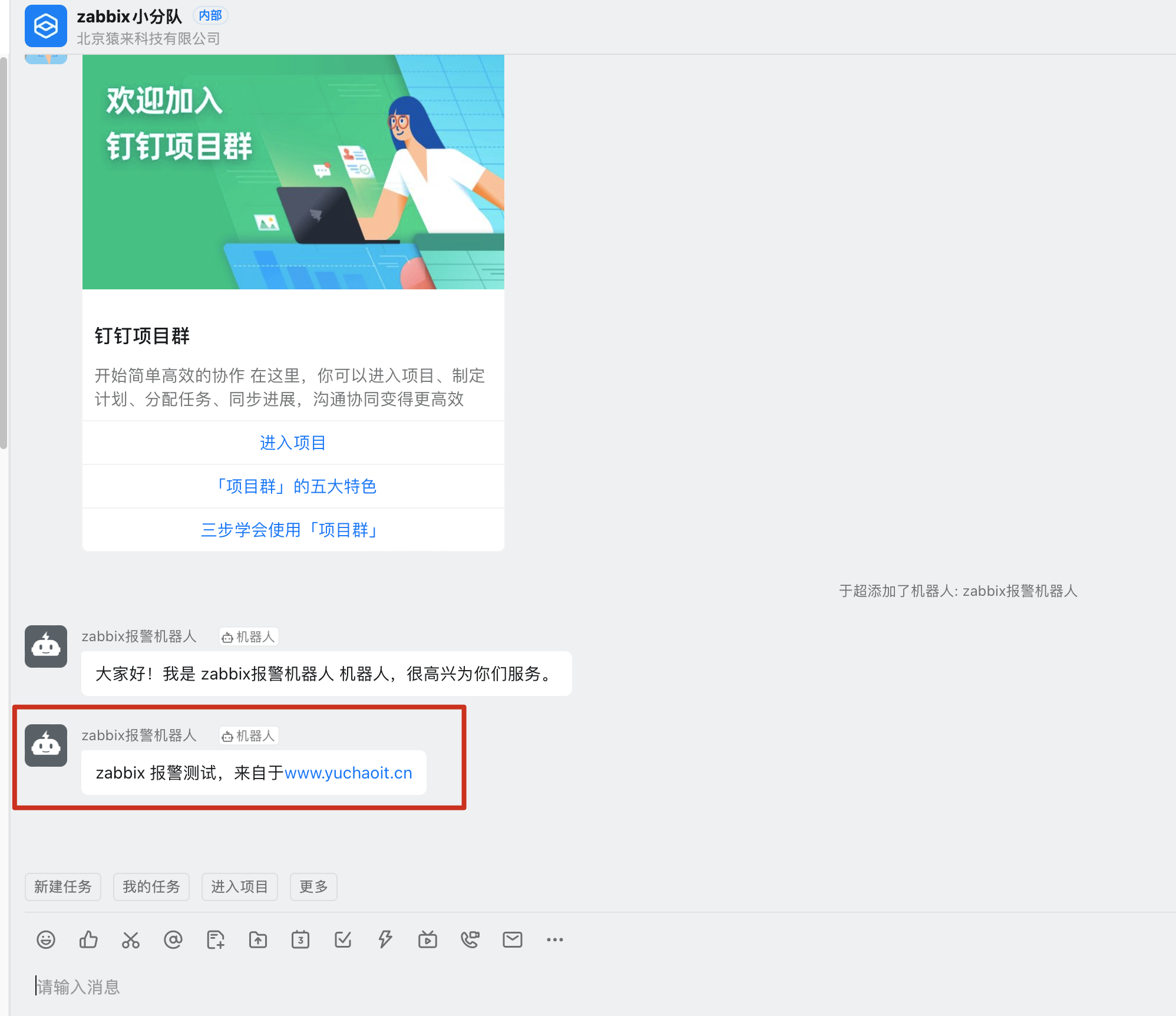
Task: Mention someone with the @ icon
Action: (173, 939)
